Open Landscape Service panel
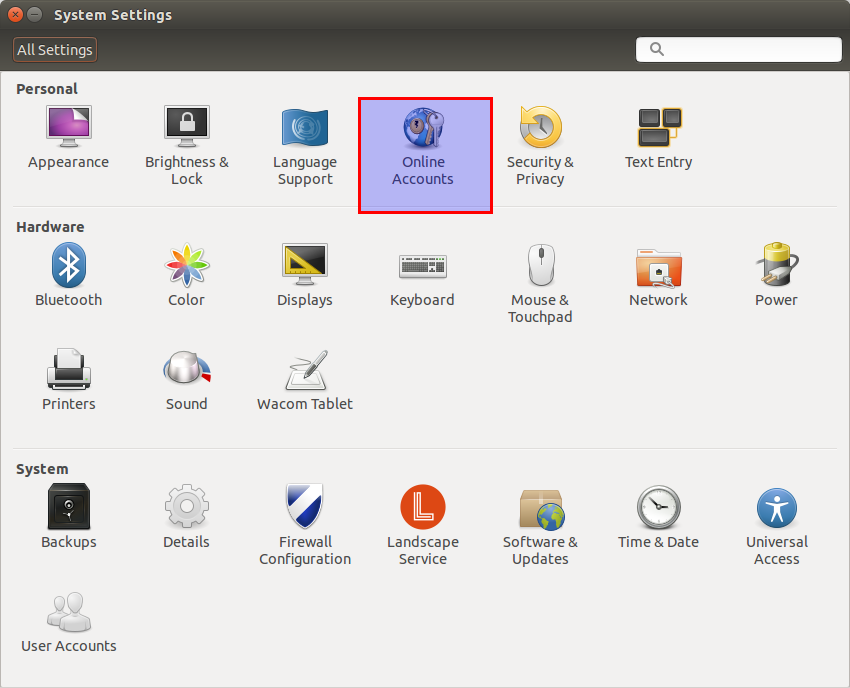 [x=422, y=525]
